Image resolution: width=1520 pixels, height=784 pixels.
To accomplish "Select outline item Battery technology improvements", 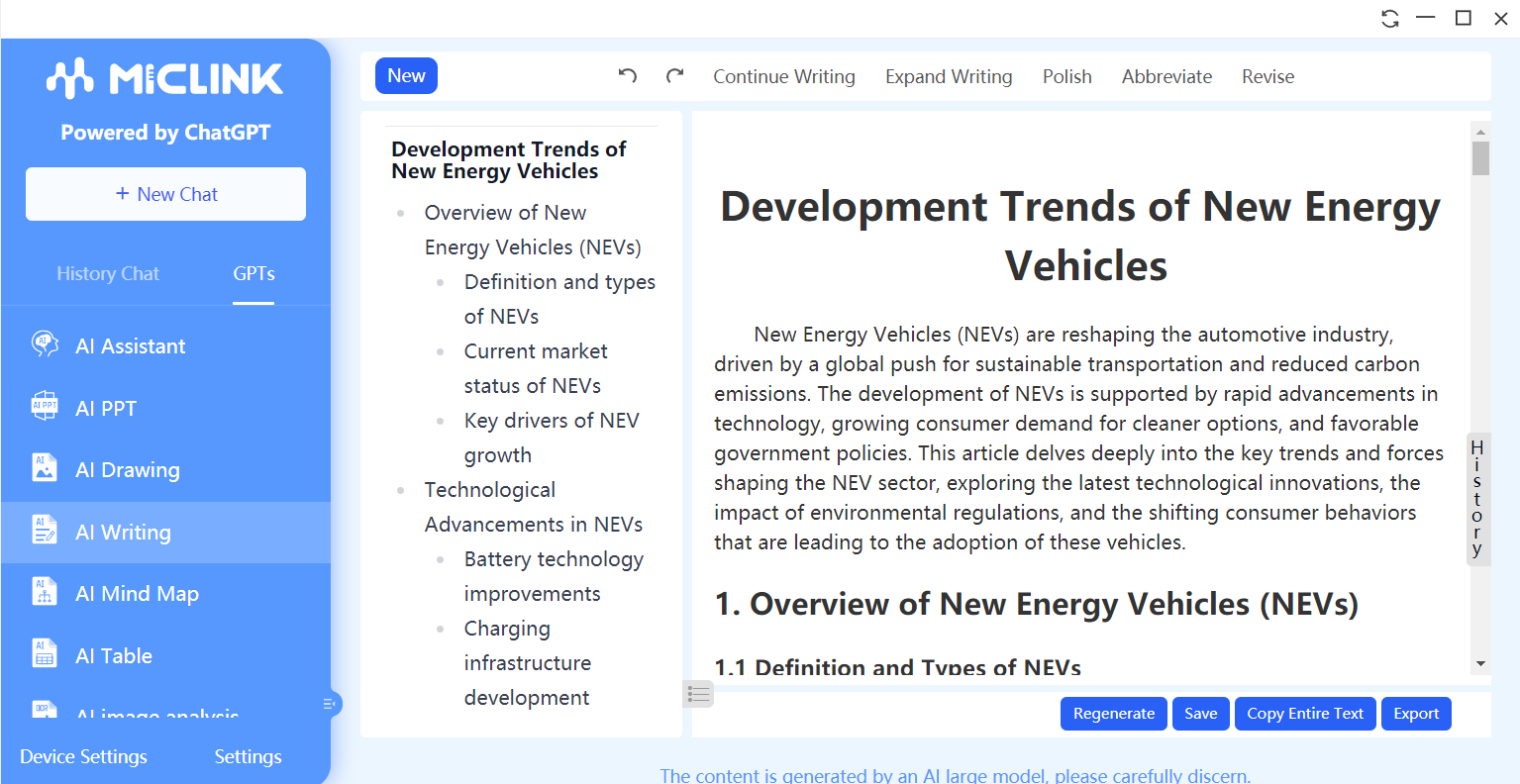I will 554,576.
